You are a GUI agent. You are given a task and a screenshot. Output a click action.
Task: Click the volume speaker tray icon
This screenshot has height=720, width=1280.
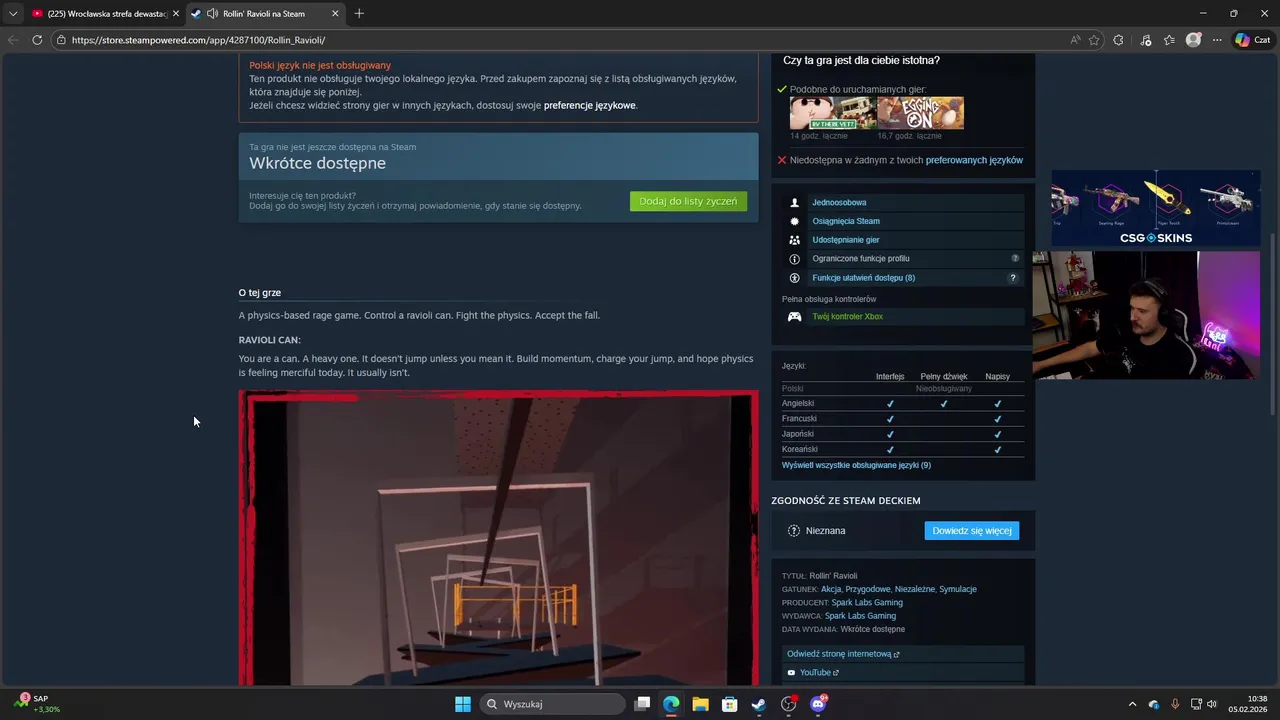[1212, 704]
